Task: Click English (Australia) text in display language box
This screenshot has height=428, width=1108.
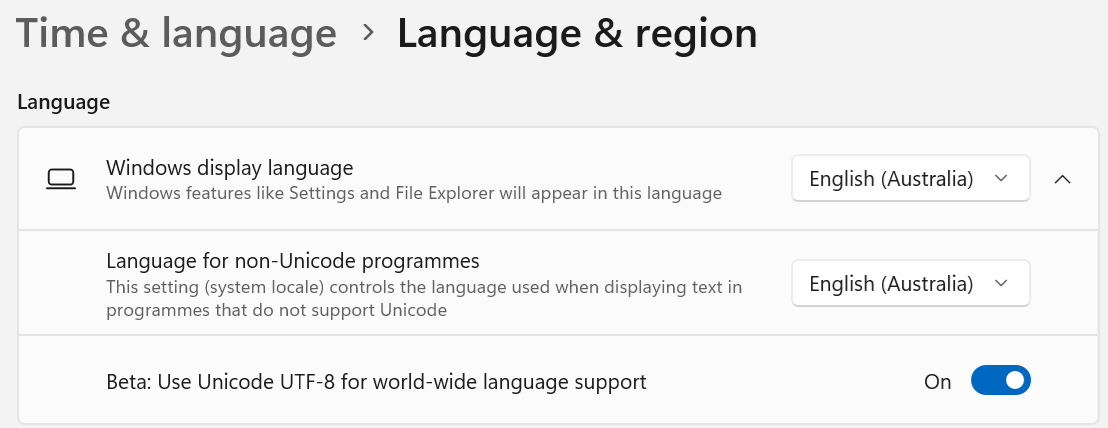Action: (x=891, y=179)
